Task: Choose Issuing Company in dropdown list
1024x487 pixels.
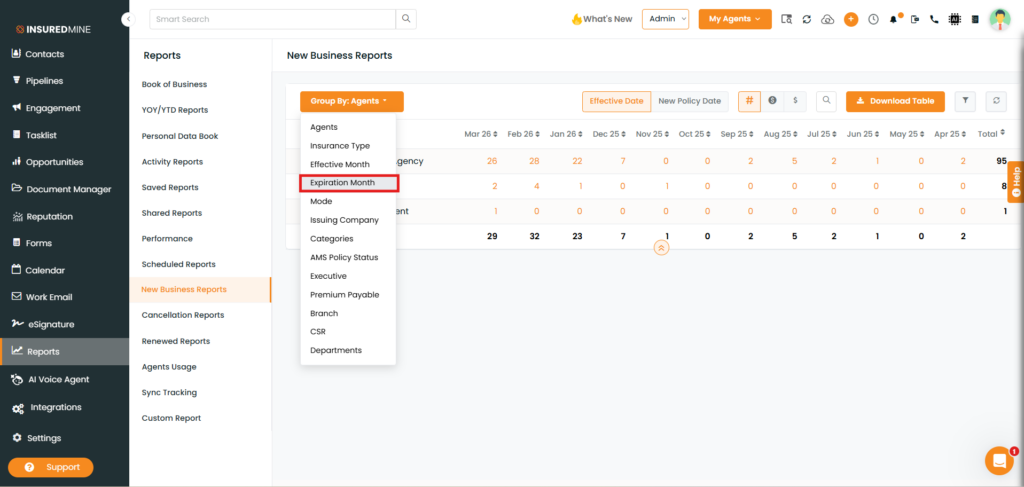Action: tap(344, 220)
